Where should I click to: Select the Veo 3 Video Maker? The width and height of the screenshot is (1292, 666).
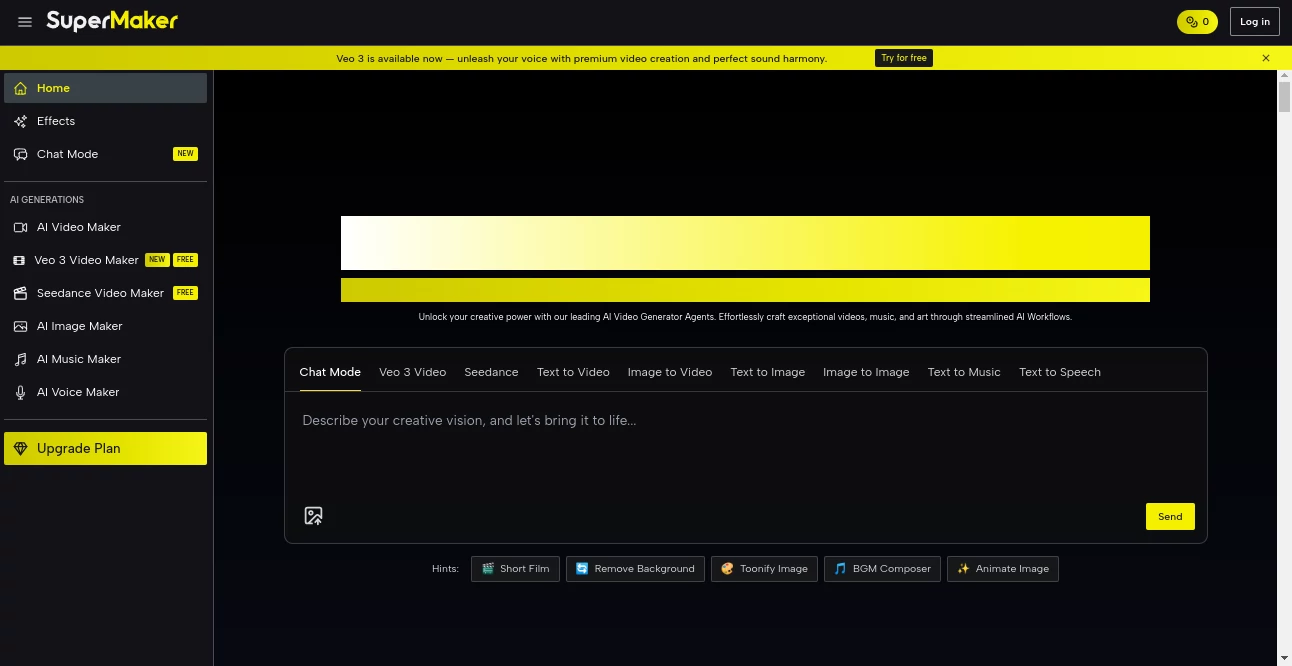point(86,260)
